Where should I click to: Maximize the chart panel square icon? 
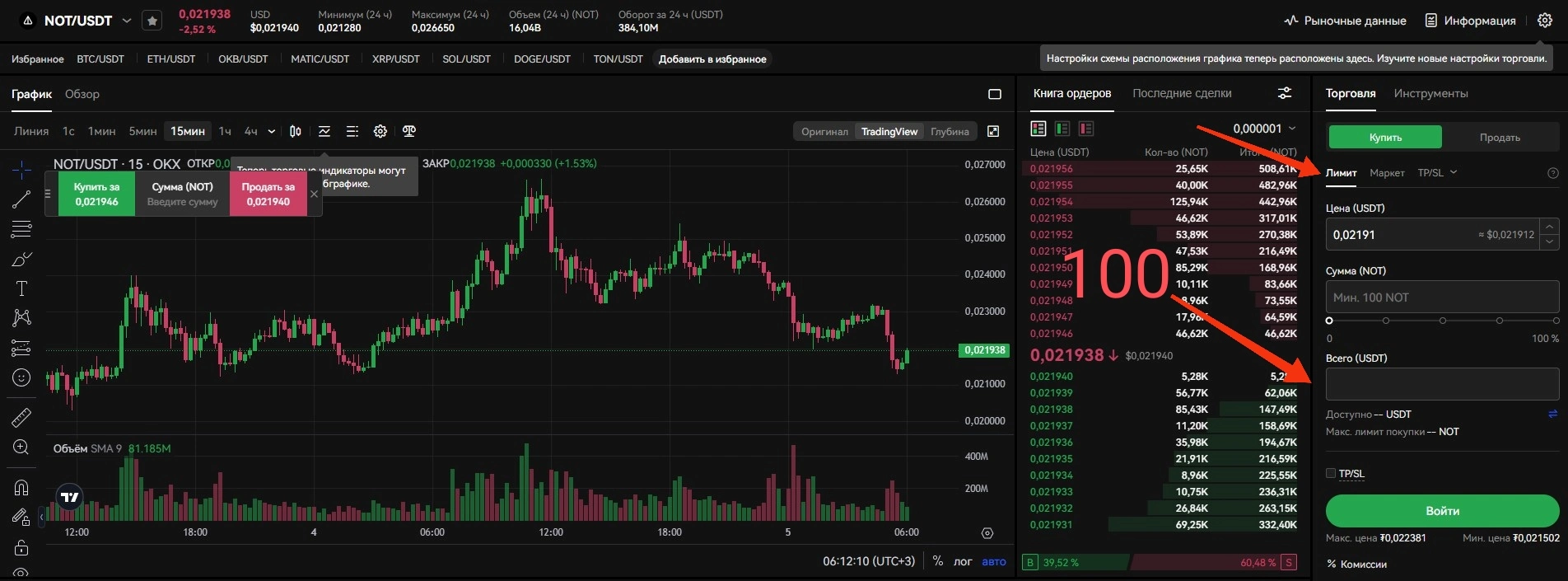[x=995, y=94]
